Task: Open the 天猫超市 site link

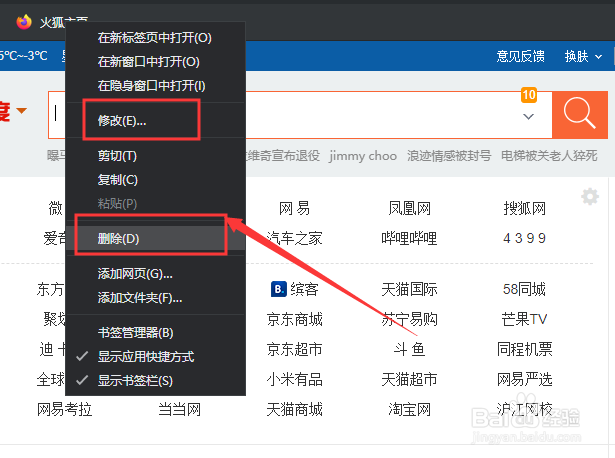Action: [409, 379]
